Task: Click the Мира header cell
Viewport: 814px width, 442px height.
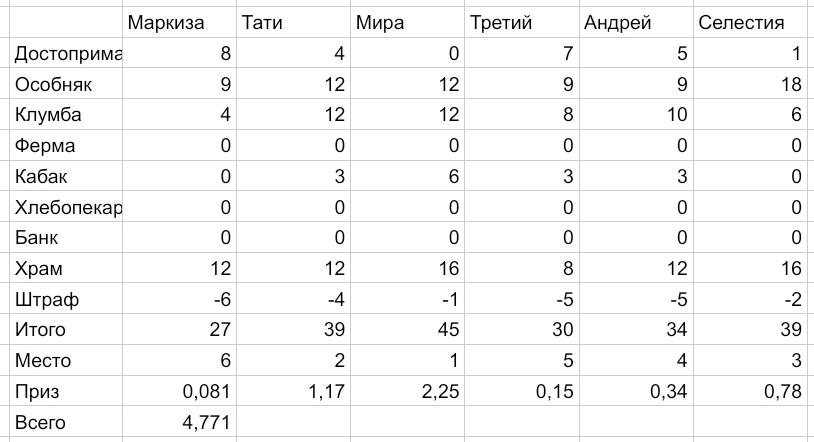Action: tap(408, 22)
